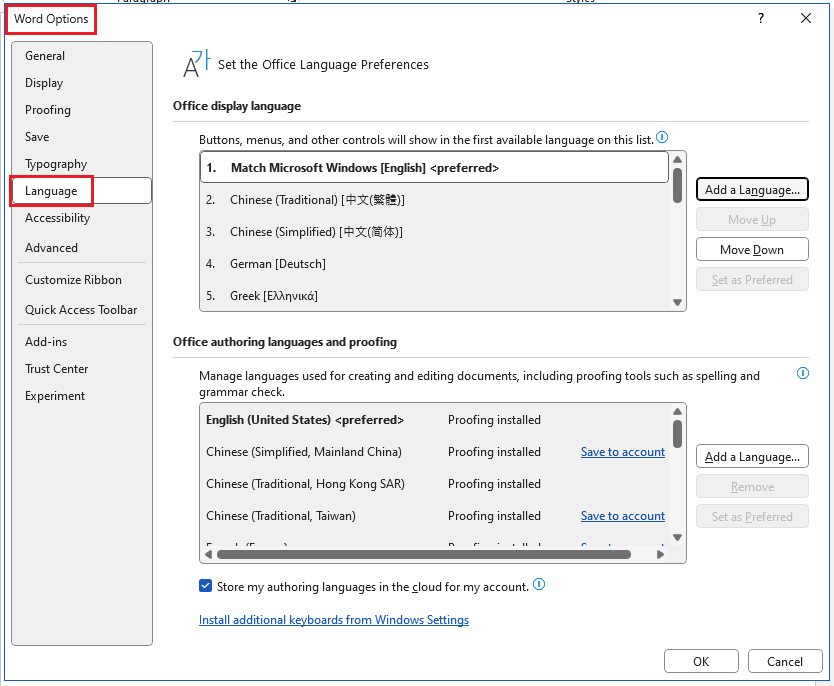The width and height of the screenshot is (834, 686).
Task: Open Quick Access Toolbar settings
Action: click(x=81, y=309)
